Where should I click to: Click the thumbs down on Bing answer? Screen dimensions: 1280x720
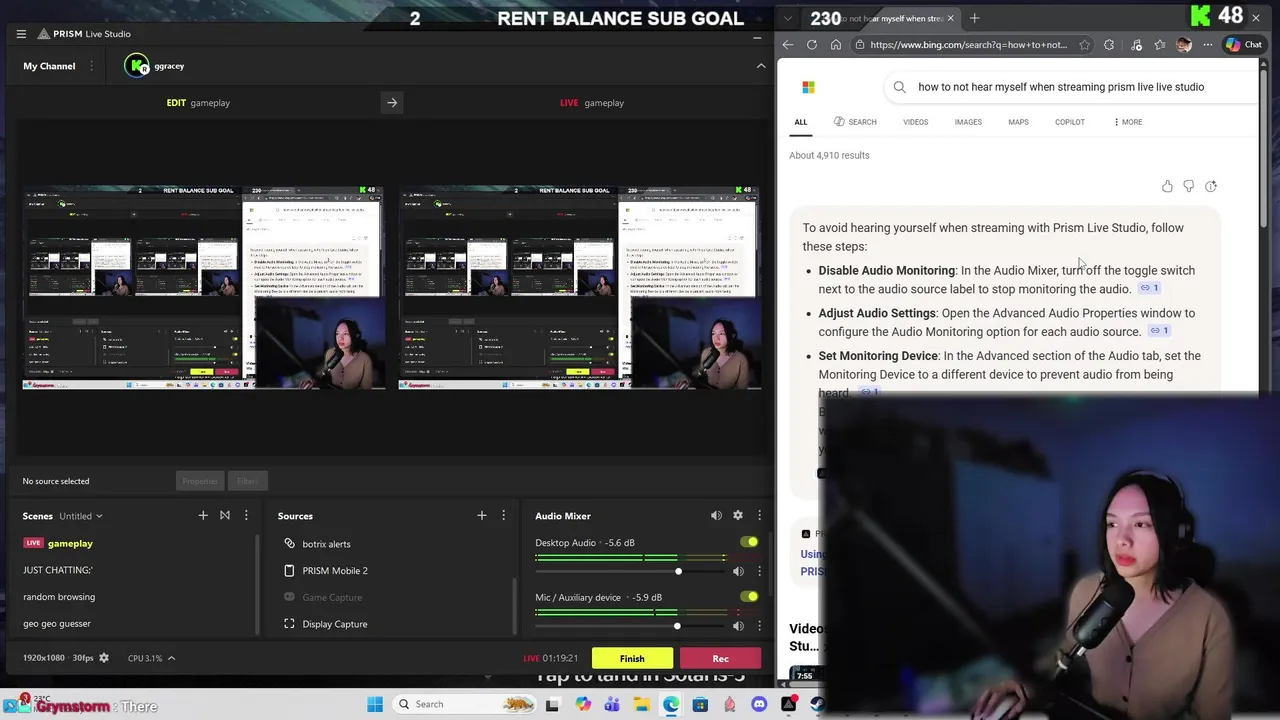point(1189,186)
